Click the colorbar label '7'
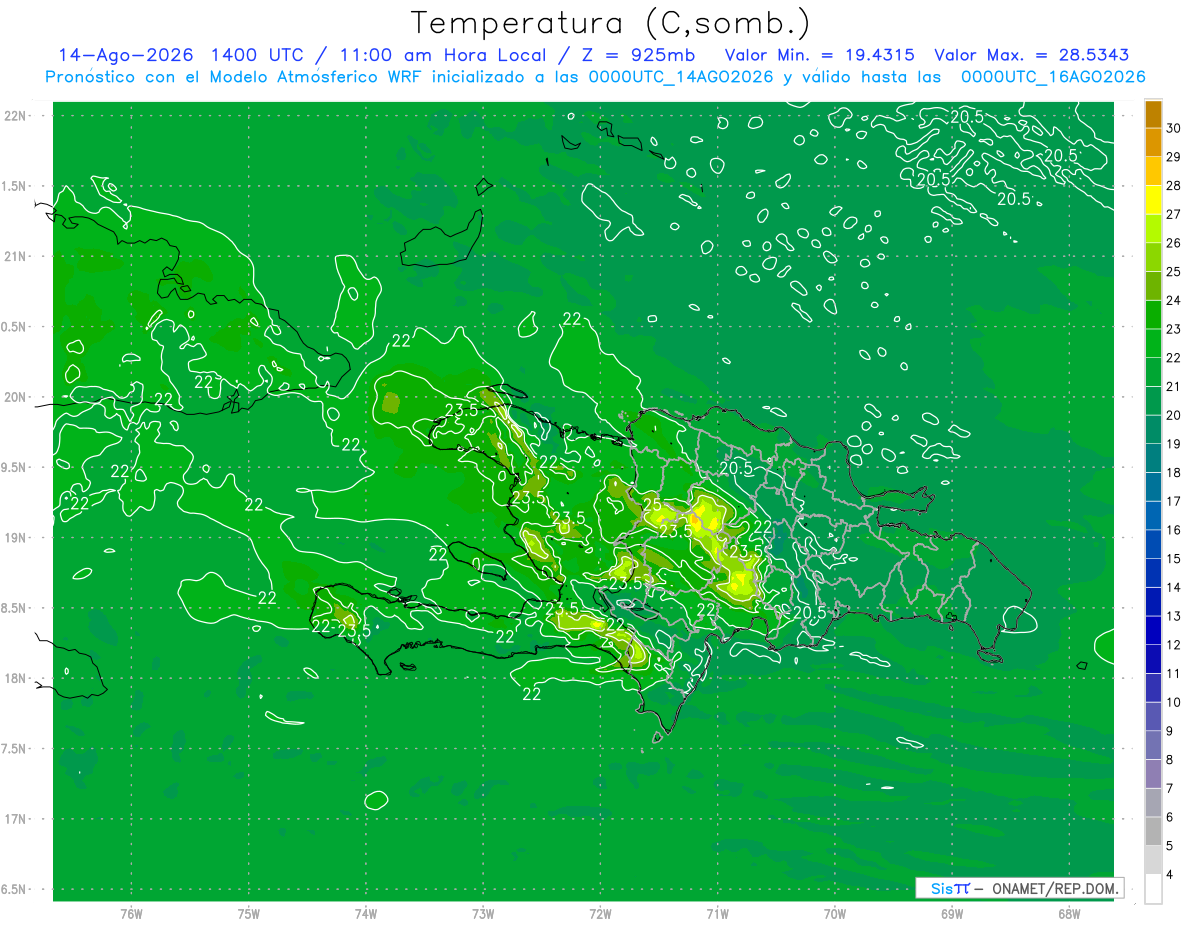 pyautogui.click(x=1170, y=788)
